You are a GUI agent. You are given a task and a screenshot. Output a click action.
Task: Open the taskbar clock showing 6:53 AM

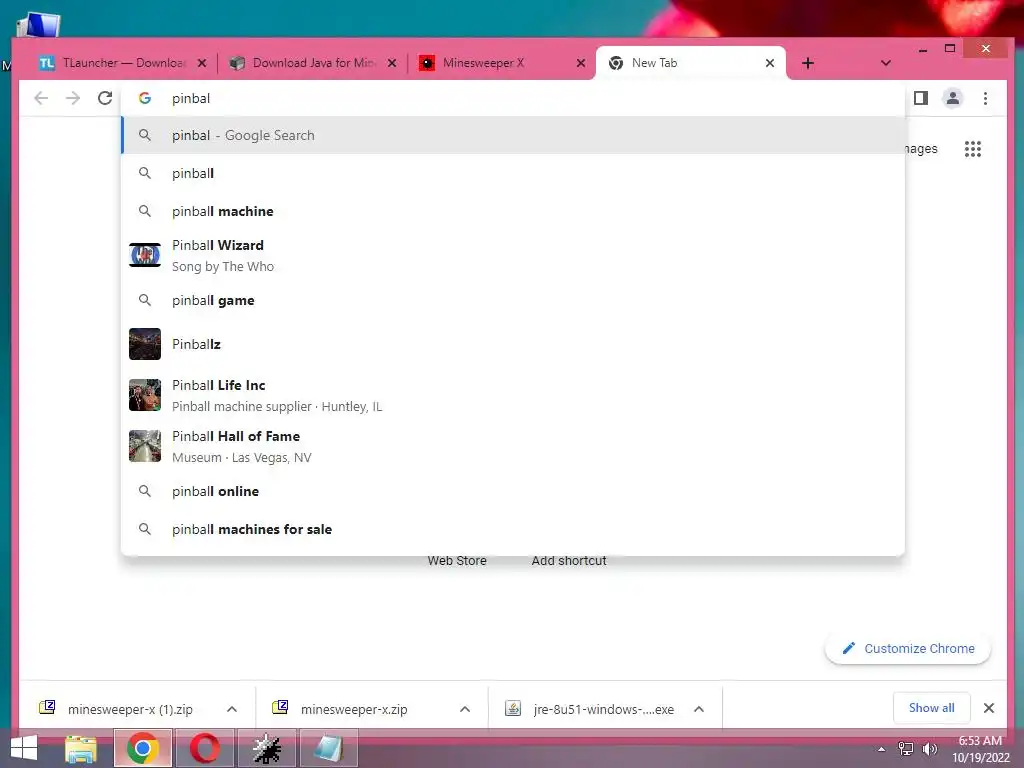[980, 749]
